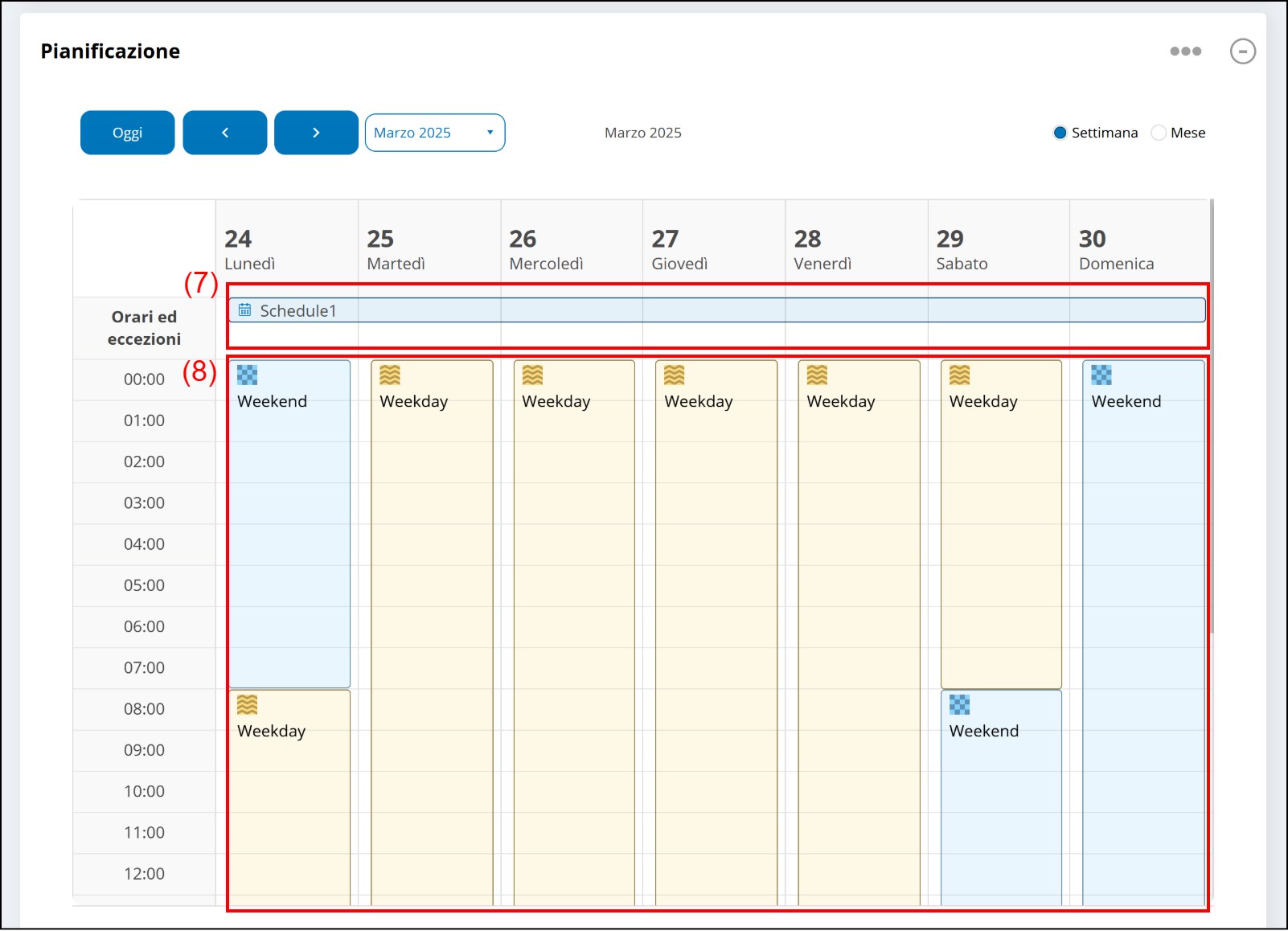Collapse the Pianificazione panel
This screenshot has width=1288, height=931.
click(x=1242, y=51)
